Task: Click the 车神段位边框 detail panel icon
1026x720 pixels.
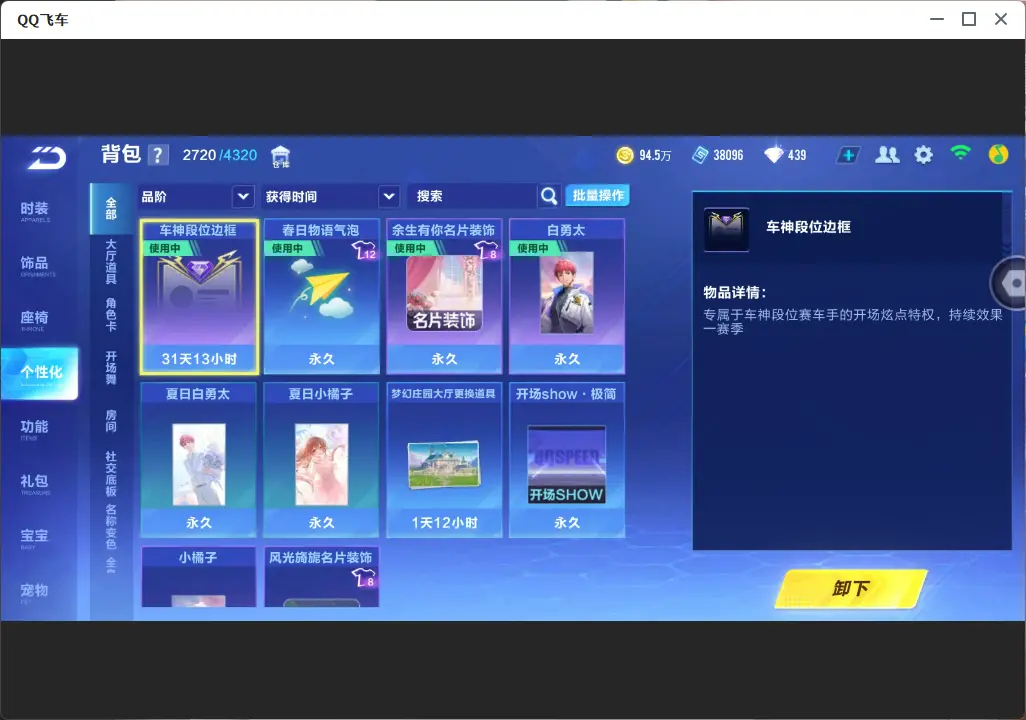Action: pos(726,230)
